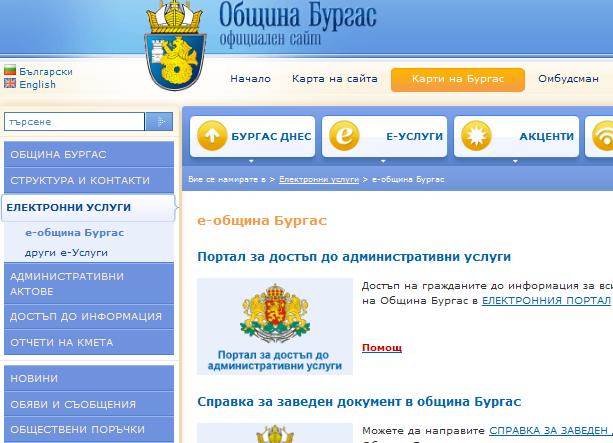Open ОБЩИНА БУРГАС in the sidebar
Viewport: 613px width, 443px height.
89,154
